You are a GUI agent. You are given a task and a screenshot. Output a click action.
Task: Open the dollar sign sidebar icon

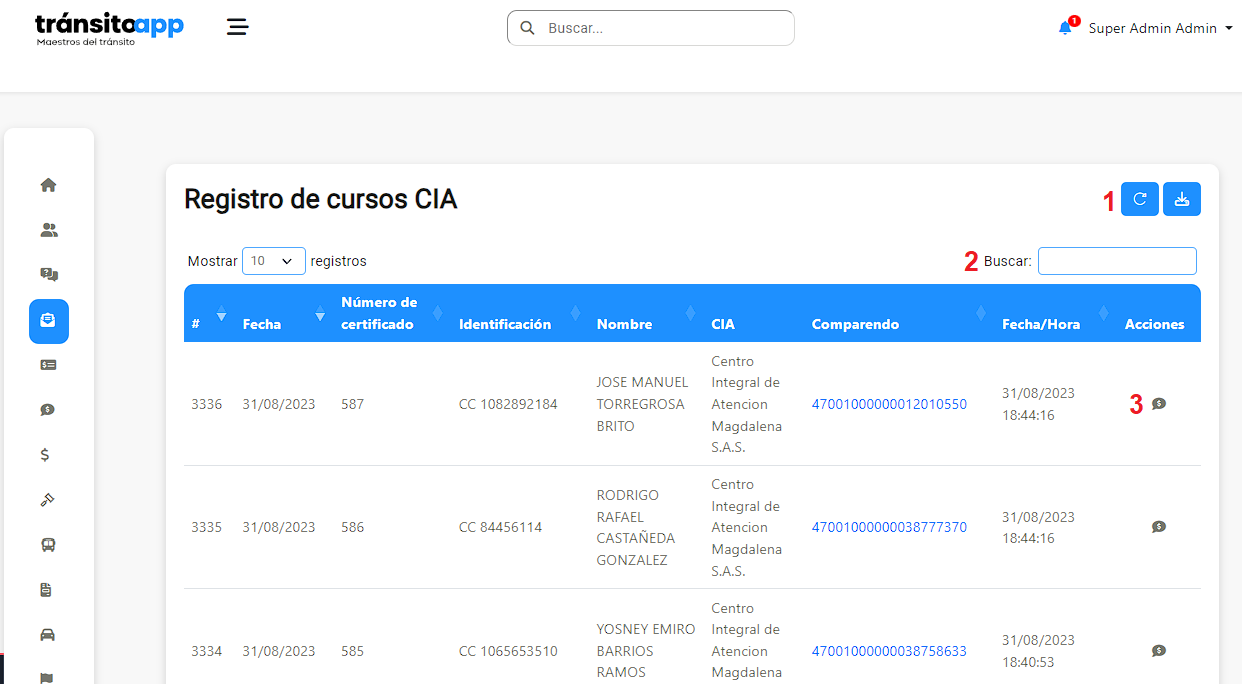coord(45,455)
